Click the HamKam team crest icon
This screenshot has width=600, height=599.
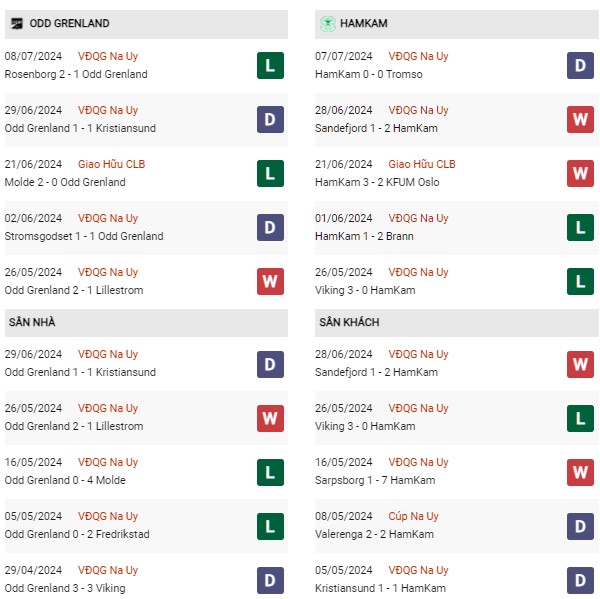point(326,23)
